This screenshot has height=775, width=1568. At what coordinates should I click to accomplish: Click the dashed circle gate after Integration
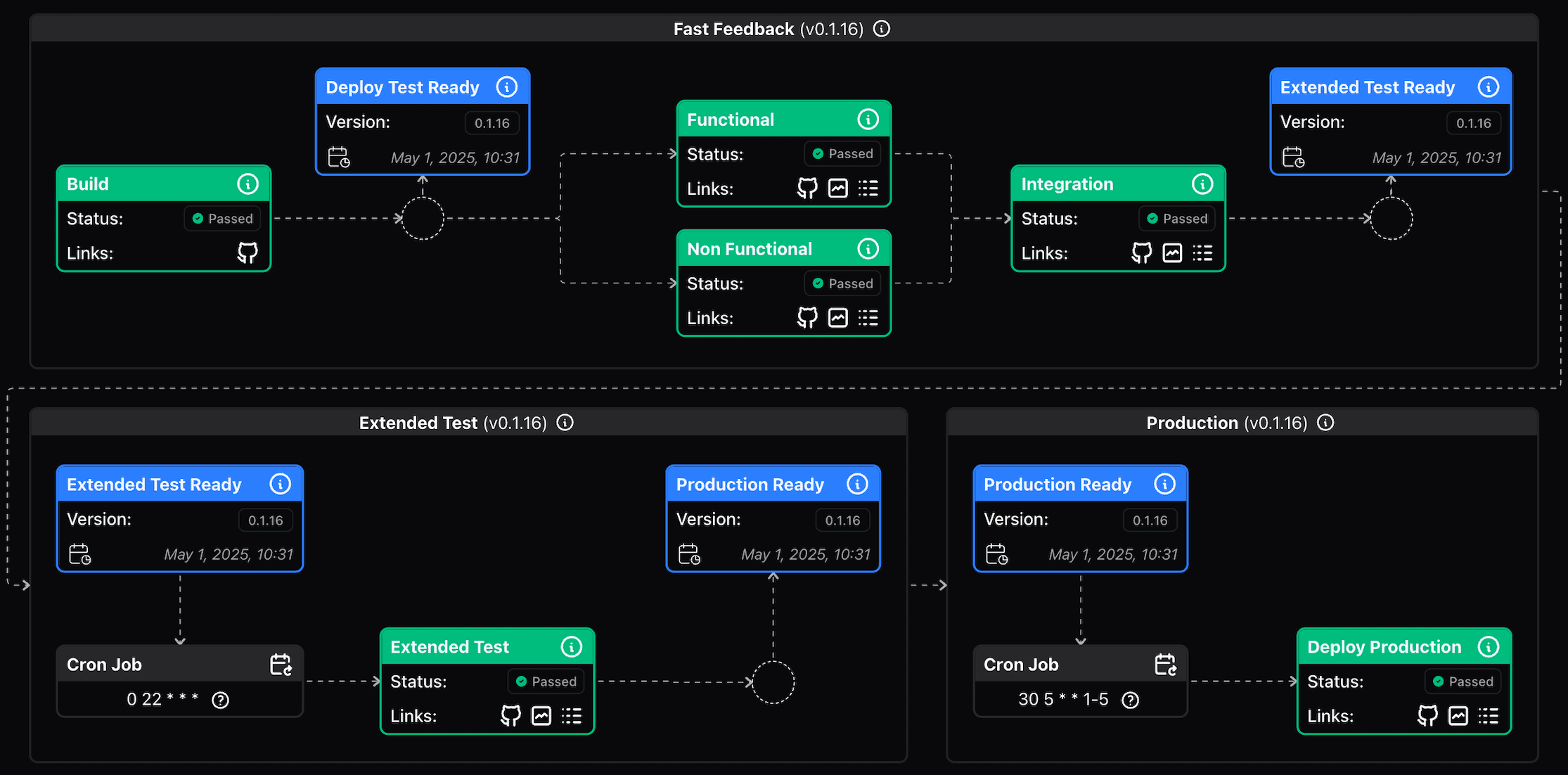[x=1391, y=218]
